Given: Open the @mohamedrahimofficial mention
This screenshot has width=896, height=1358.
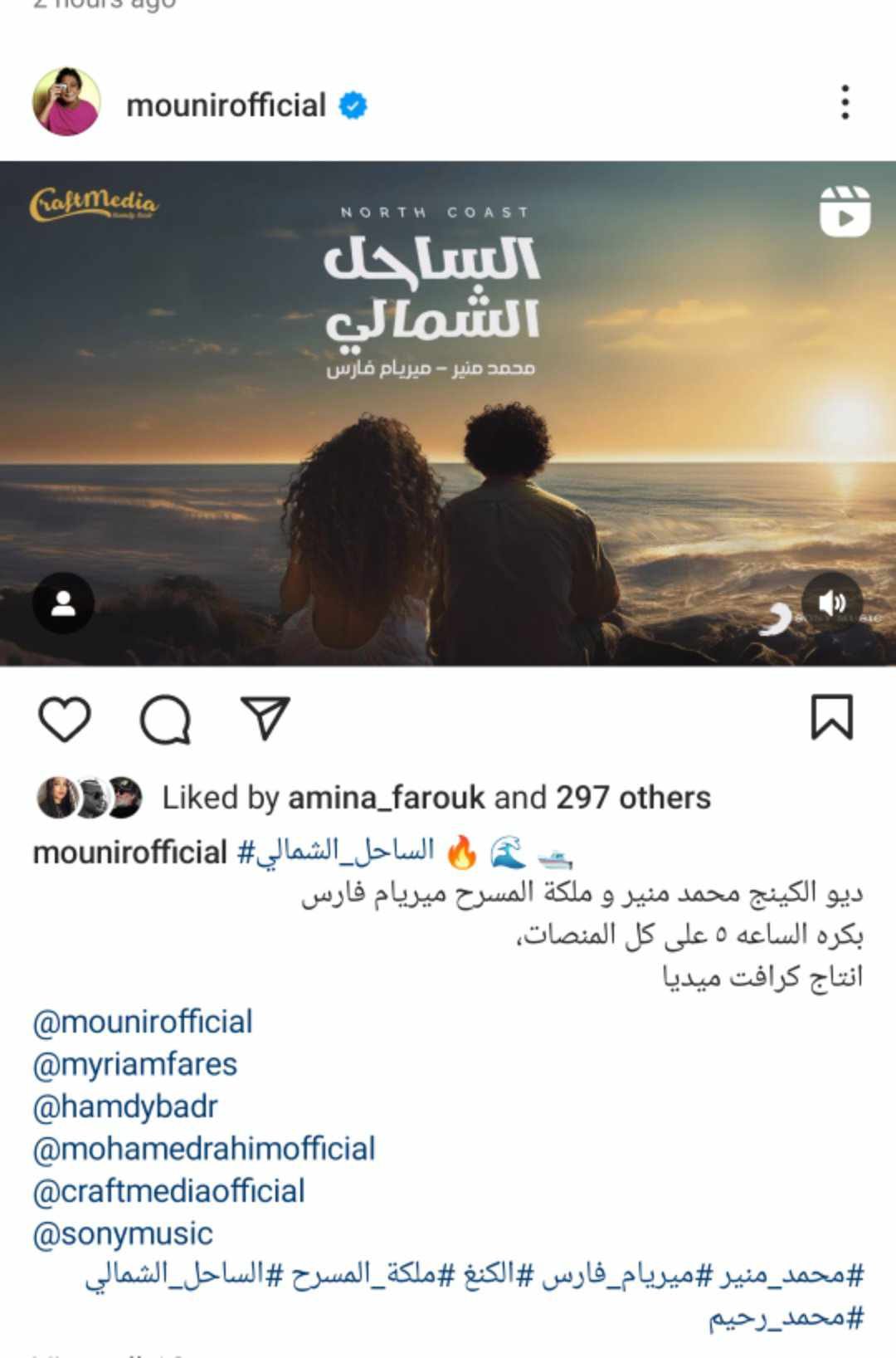Looking at the screenshot, I should point(204,1149).
